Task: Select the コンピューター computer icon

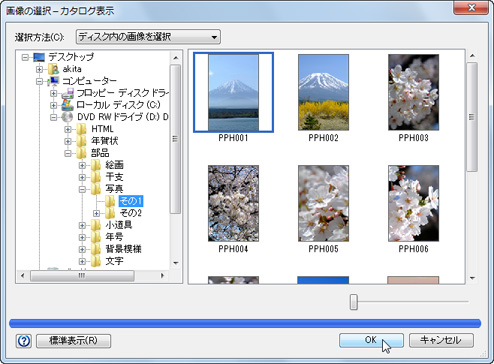Action: point(53,81)
